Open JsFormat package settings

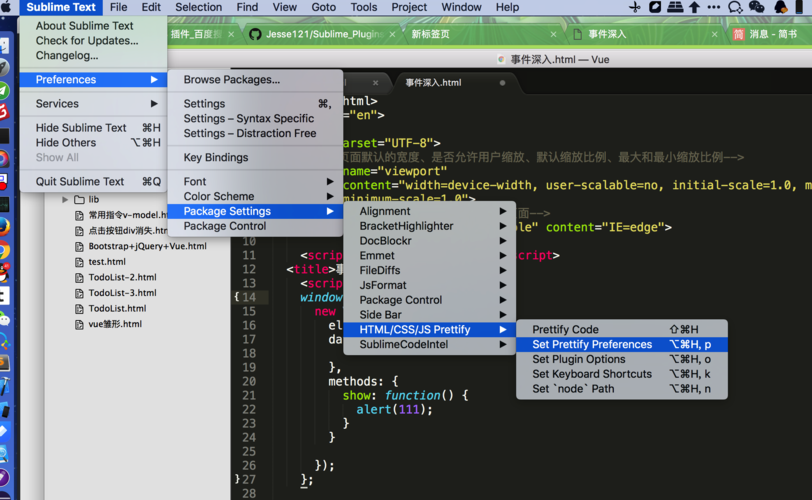[429, 285]
